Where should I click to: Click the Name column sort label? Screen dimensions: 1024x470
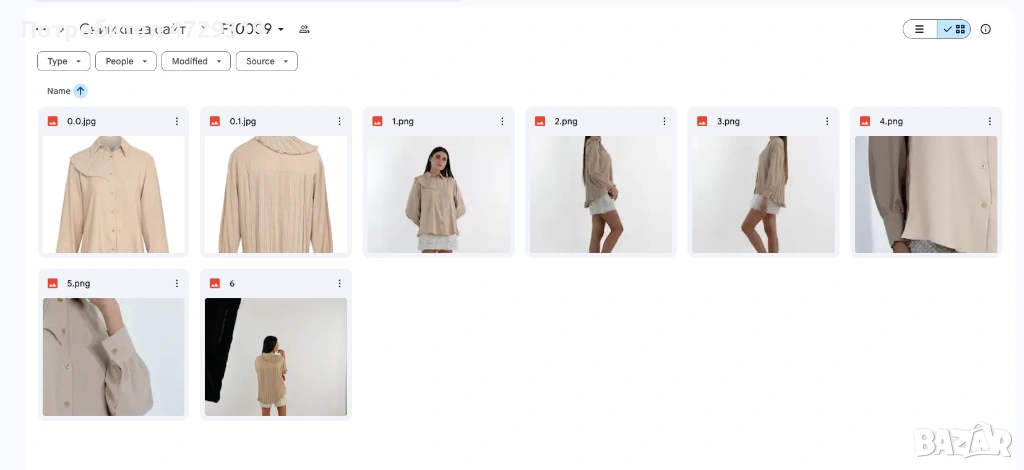point(58,91)
